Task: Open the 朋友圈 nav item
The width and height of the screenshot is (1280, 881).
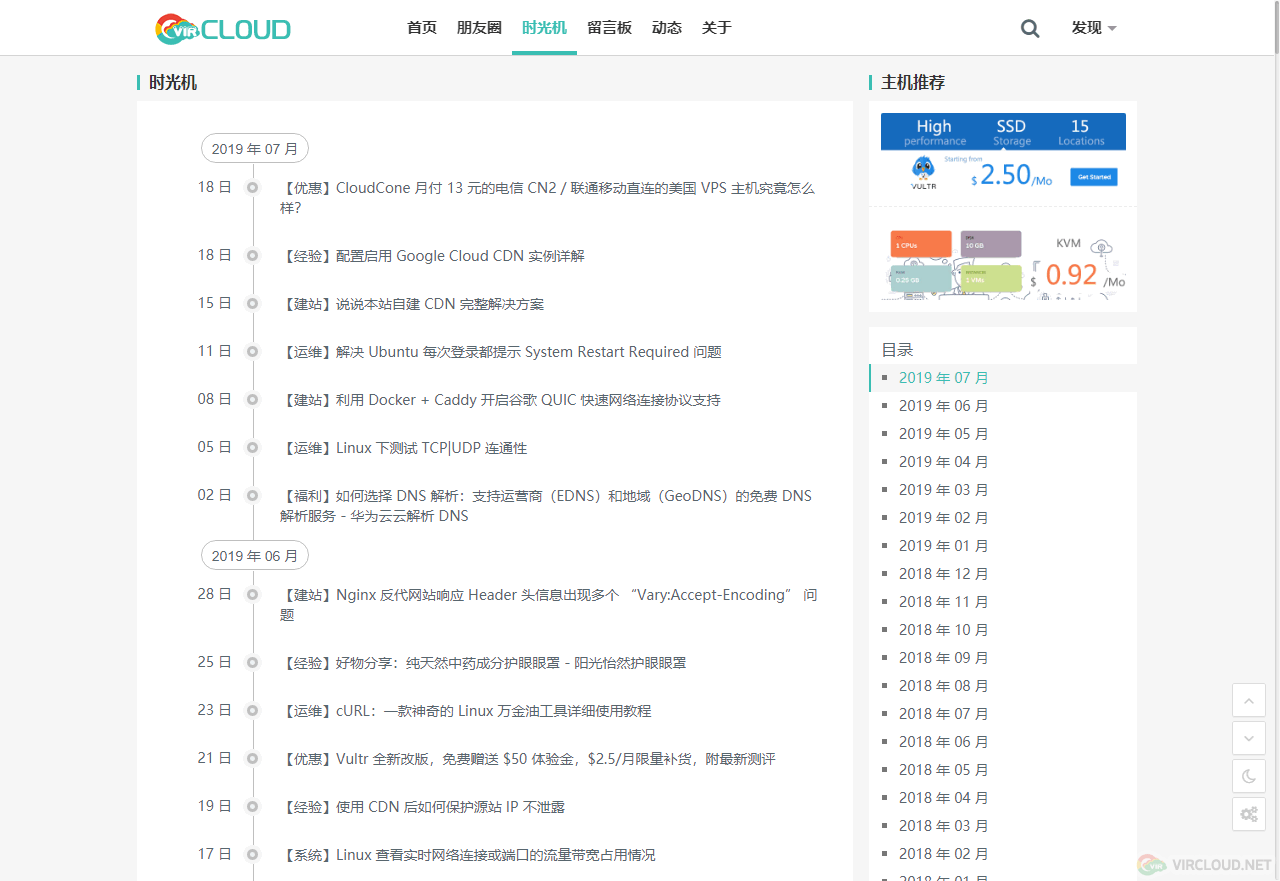Action: pos(479,28)
